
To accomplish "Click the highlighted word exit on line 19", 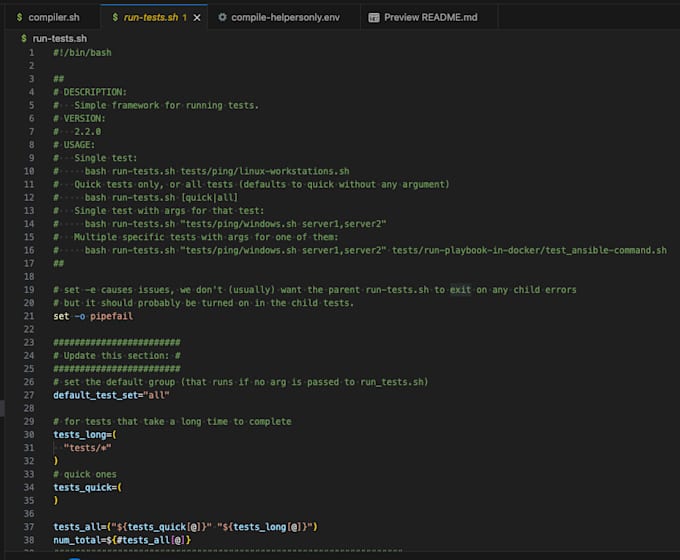I will [460, 290].
